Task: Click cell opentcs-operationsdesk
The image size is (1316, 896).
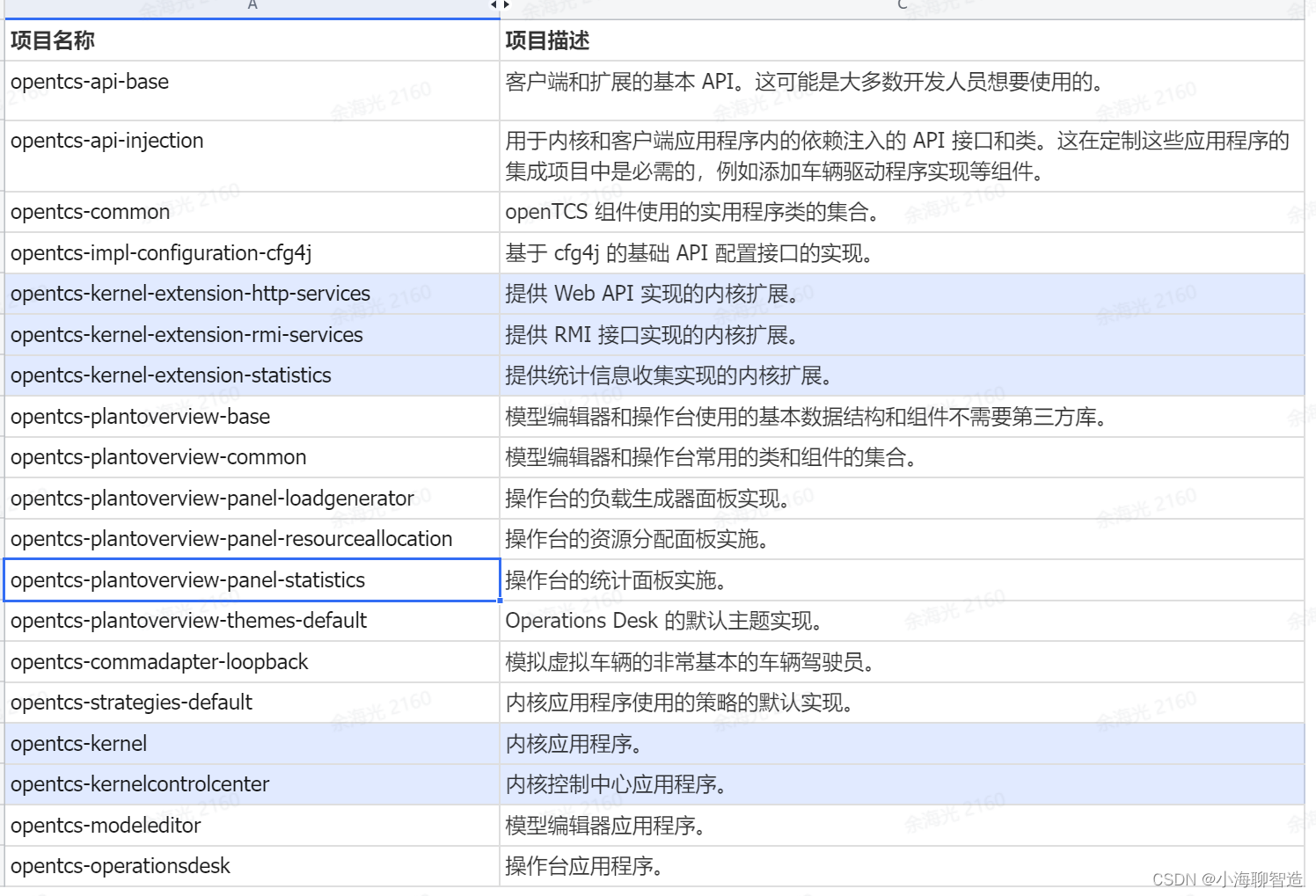Action: click(x=252, y=866)
